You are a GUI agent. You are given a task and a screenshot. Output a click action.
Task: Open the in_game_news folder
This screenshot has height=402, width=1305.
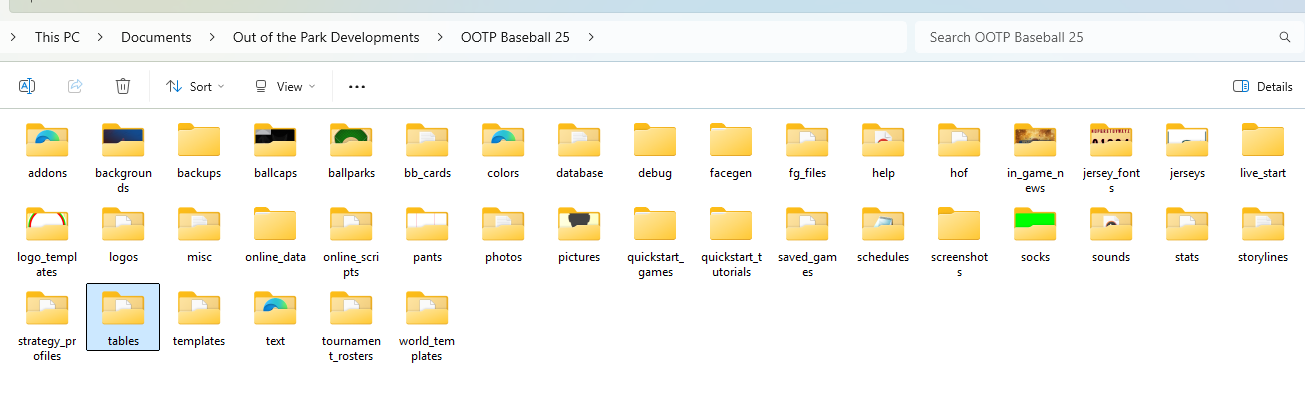pyautogui.click(x=1035, y=158)
